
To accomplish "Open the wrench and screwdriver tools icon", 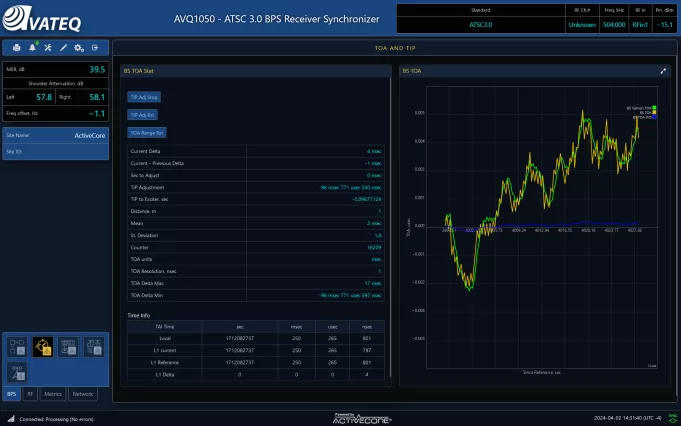I will click(x=48, y=48).
